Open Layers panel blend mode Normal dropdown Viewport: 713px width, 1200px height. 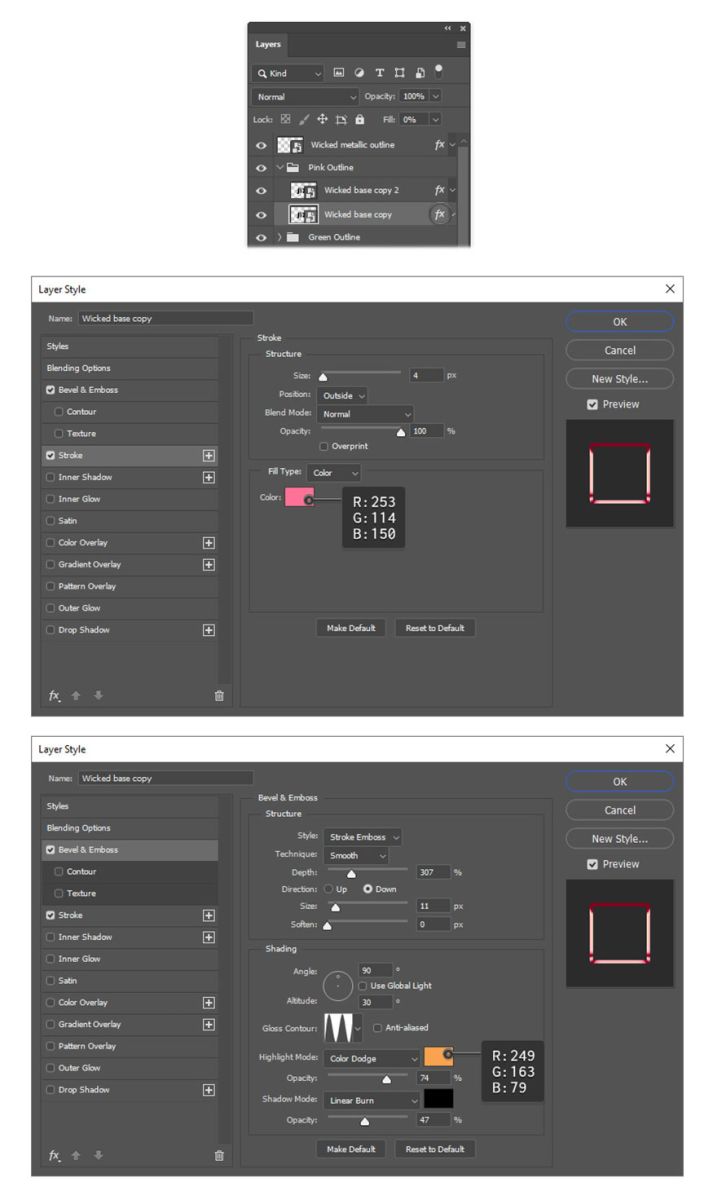[306, 97]
